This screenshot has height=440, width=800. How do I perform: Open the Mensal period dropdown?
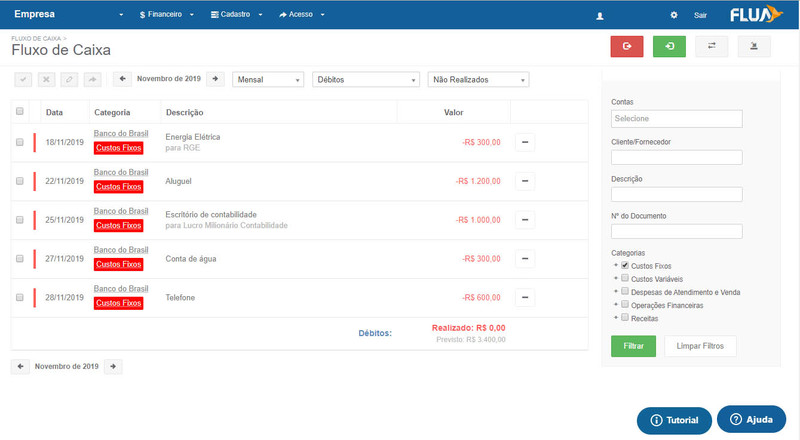tap(267, 79)
